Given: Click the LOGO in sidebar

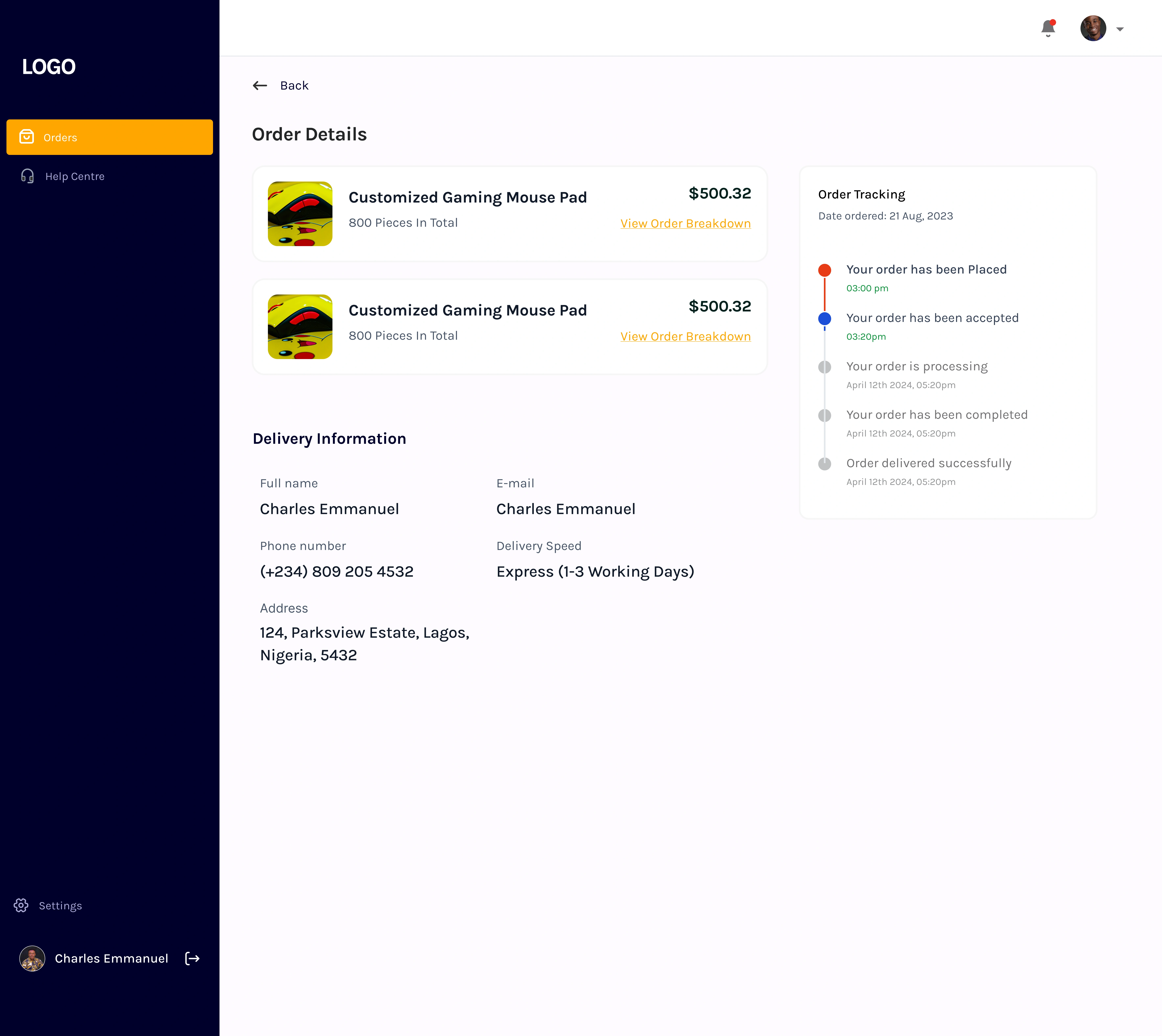Looking at the screenshot, I should coord(49,67).
